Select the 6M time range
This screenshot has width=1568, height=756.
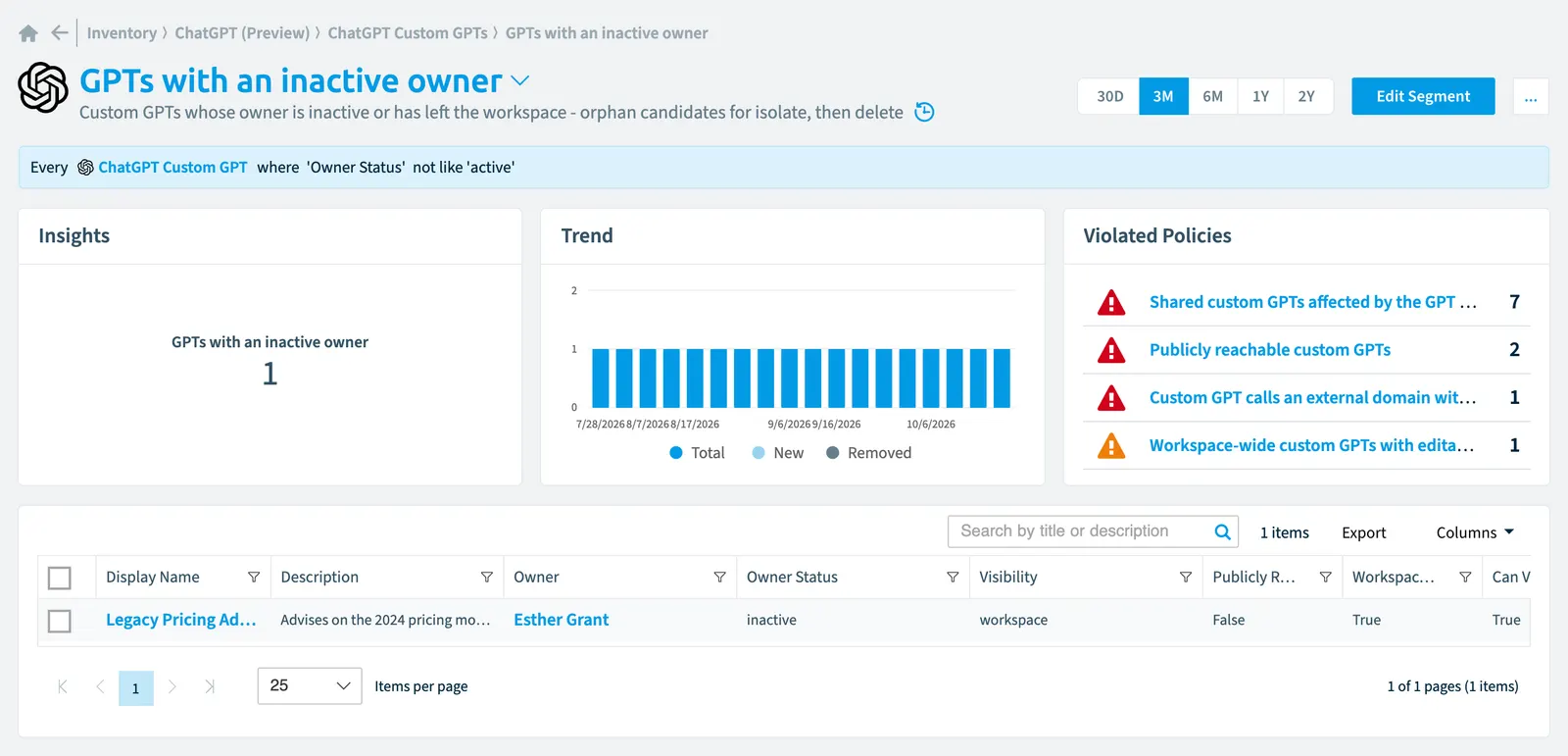pos(1213,96)
